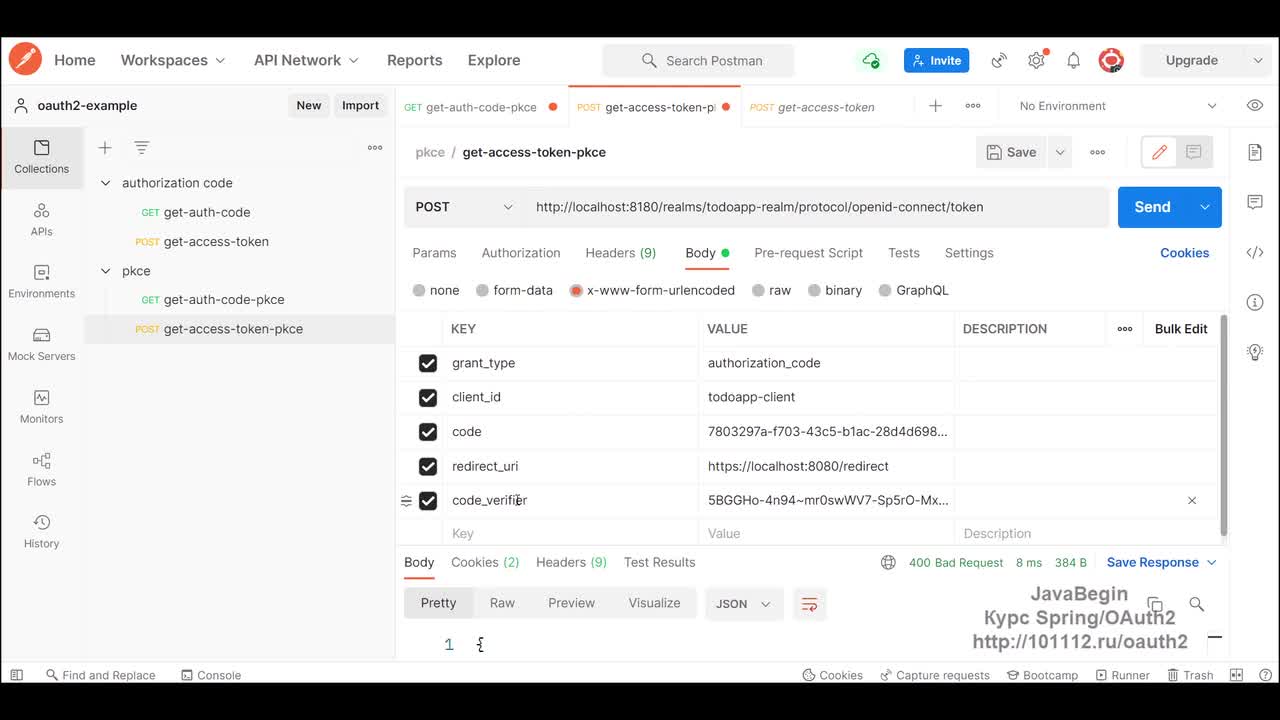This screenshot has width=1280, height=720.
Task: Open collections panel more options ellipsis
Action: coord(375,148)
